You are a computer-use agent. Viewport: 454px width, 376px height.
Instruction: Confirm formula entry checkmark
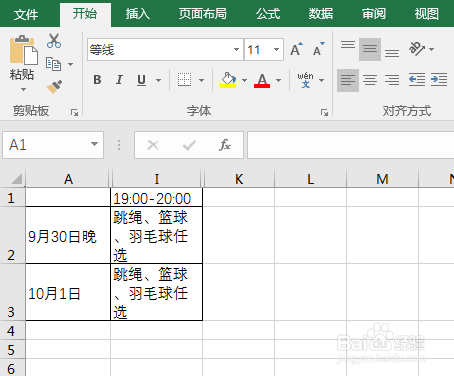189,145
